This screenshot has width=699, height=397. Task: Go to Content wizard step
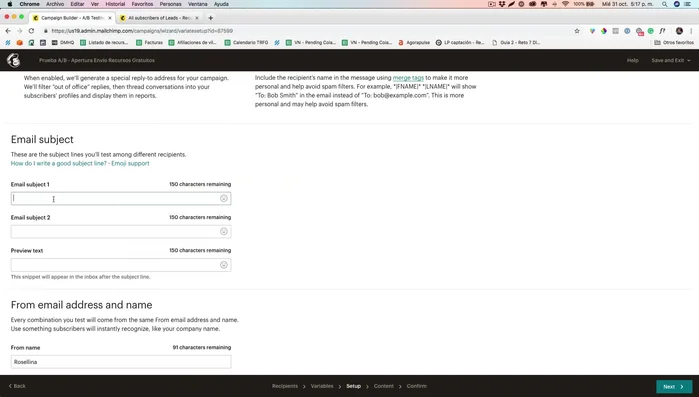pyautogui.click(x=384, y=386)
